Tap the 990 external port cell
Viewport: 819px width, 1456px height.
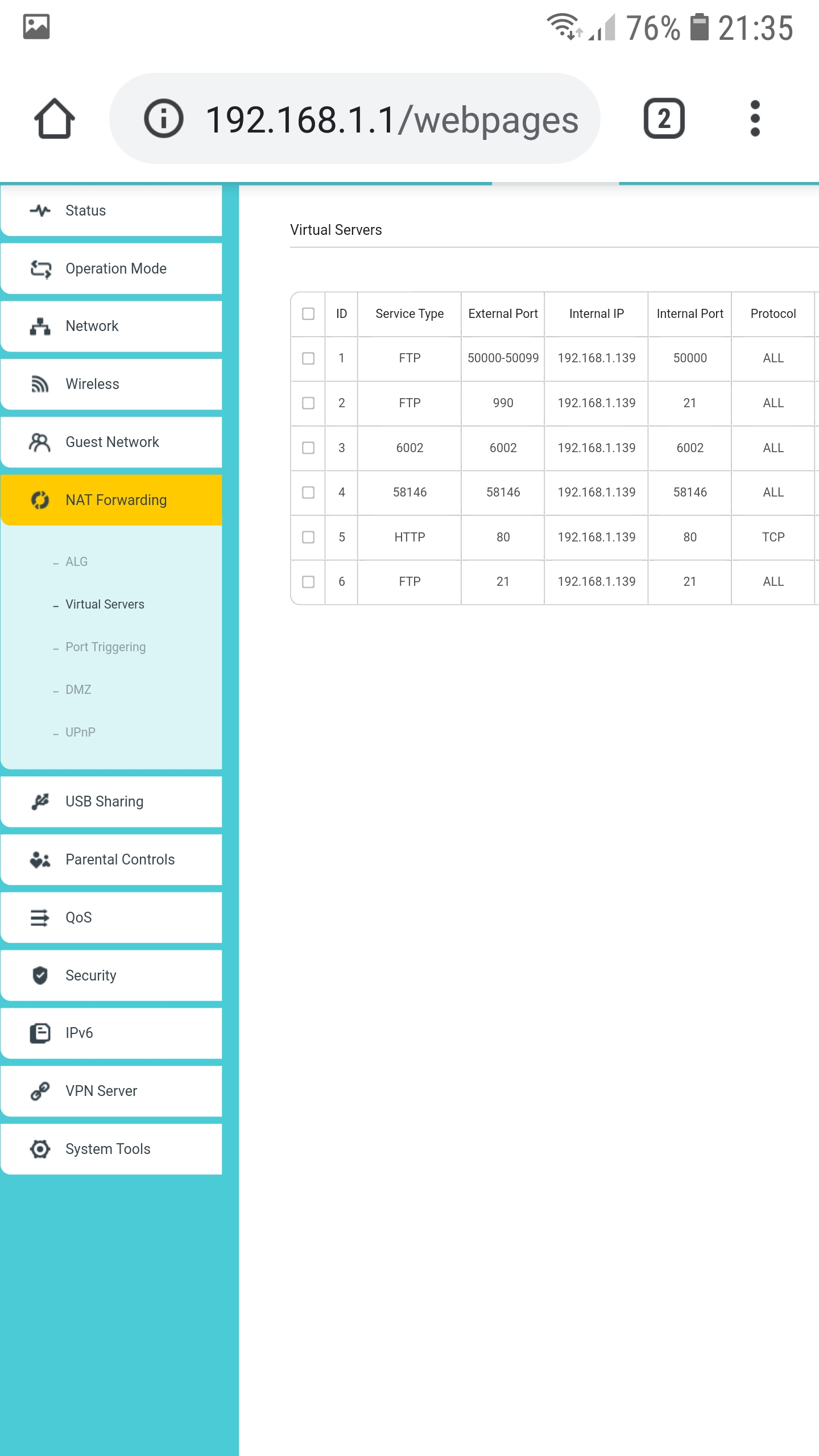point(503,403)
